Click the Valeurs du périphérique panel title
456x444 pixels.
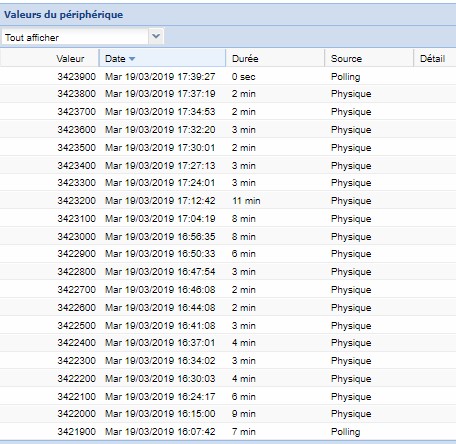click(63, 15)
